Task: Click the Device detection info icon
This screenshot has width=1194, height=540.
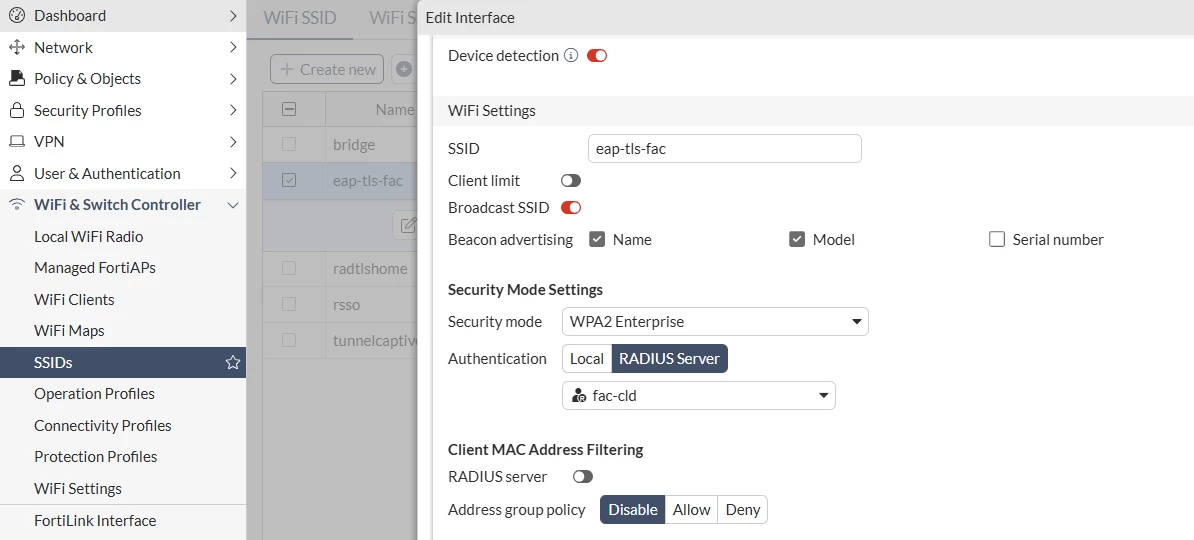Action: 571,56
